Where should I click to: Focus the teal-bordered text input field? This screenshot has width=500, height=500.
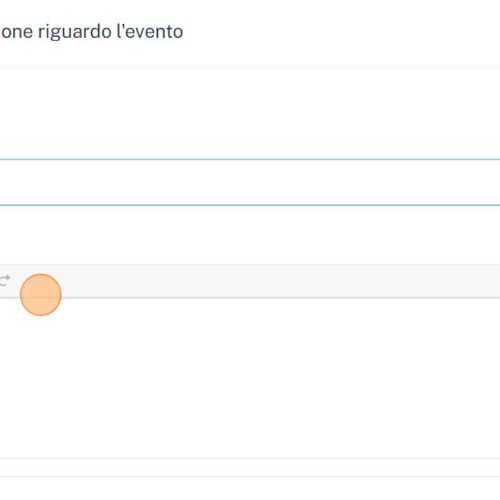pos(250,182)
